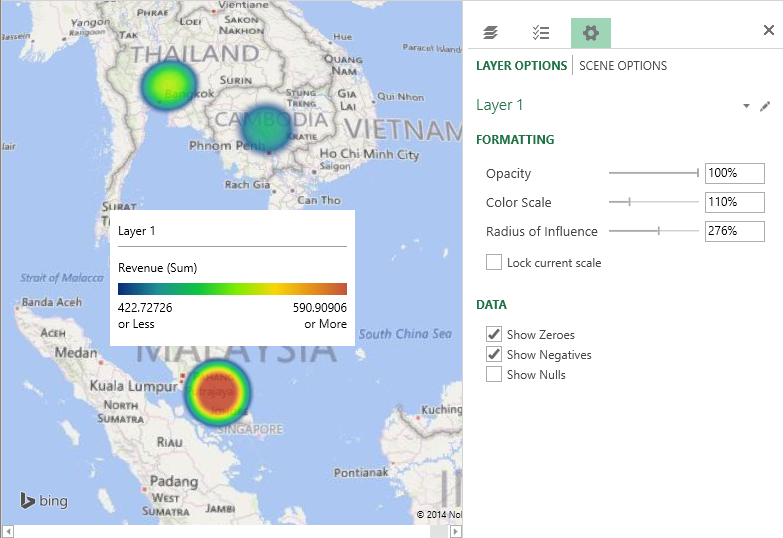Switch to the Scene Options tab
The width and height of the screenshot is (783, 538).
pos(623,66)
